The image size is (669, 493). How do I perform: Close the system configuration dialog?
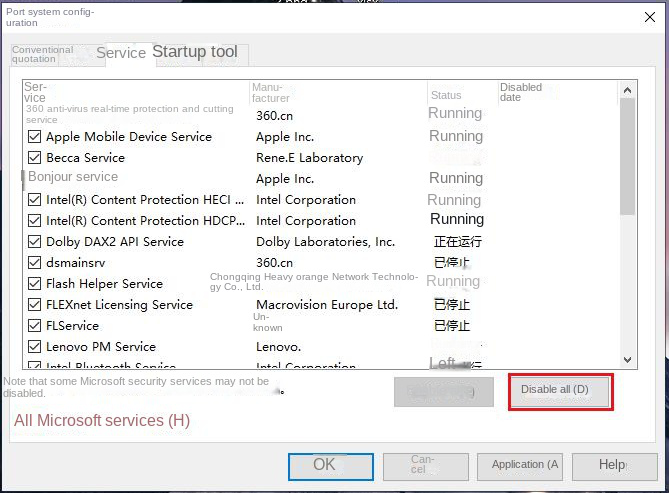[x=649, y=17]
